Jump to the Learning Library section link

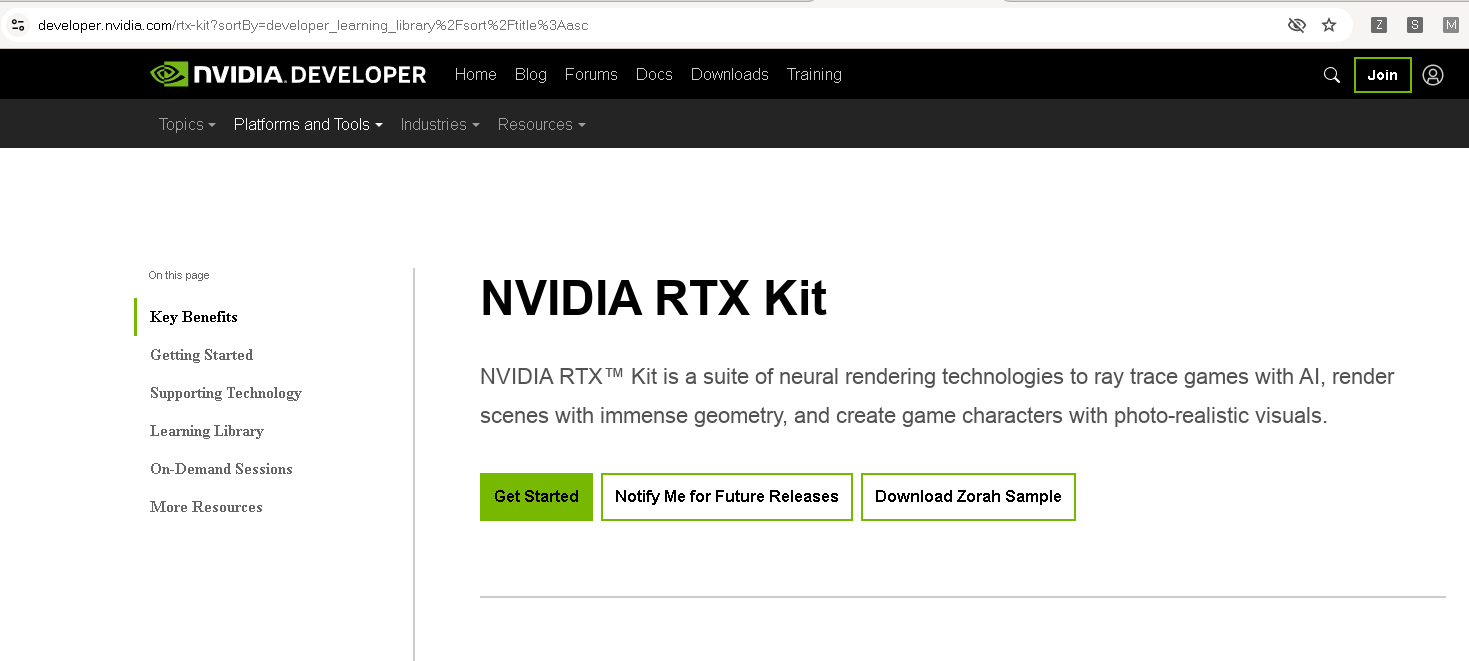207,431
